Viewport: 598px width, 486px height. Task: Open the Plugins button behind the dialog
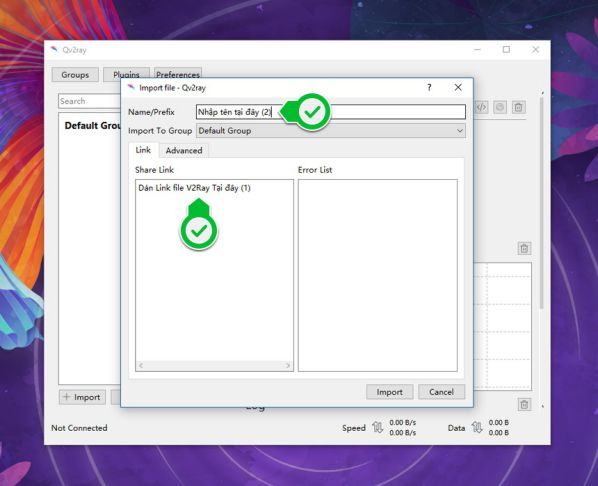[x=126, y=73]
